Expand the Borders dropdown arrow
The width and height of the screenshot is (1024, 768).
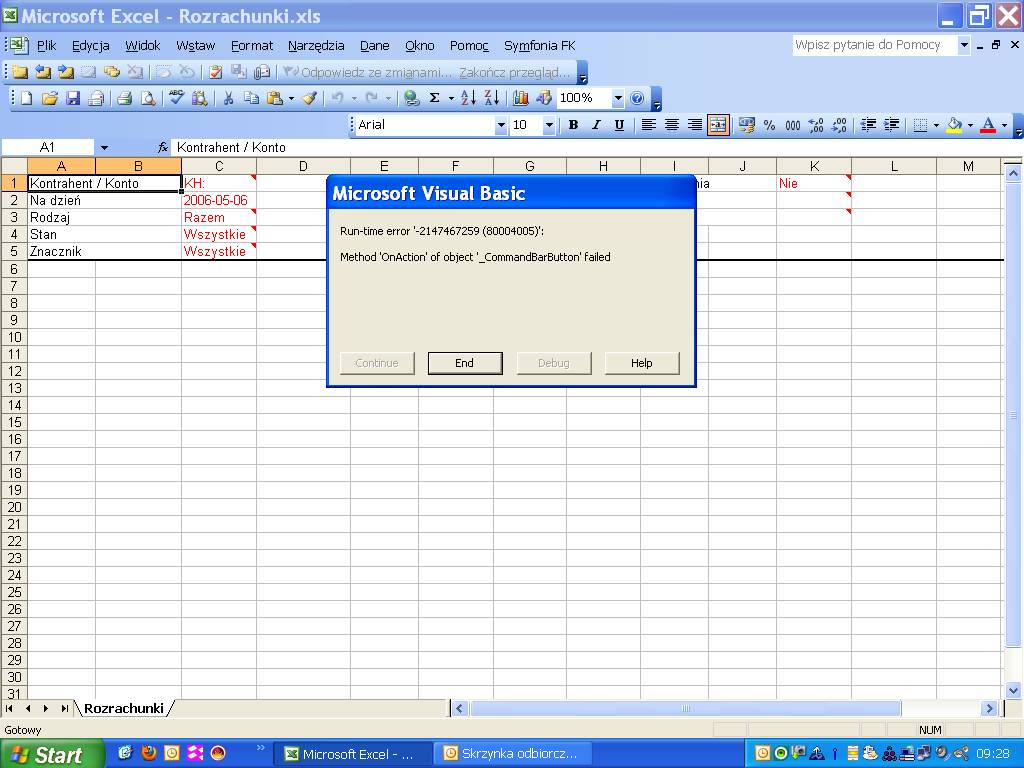[x=936, y=125]
